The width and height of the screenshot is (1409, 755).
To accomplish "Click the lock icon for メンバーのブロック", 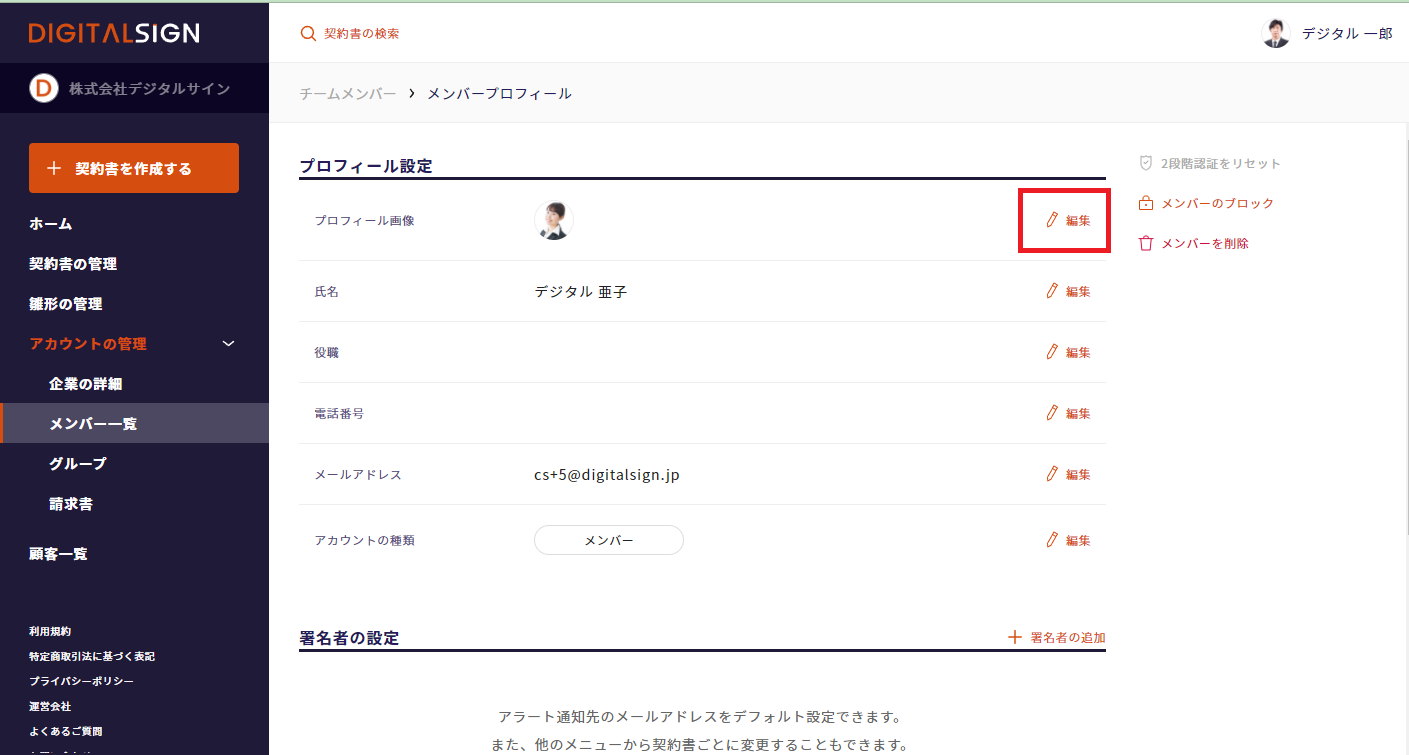I will [1146, 203].
